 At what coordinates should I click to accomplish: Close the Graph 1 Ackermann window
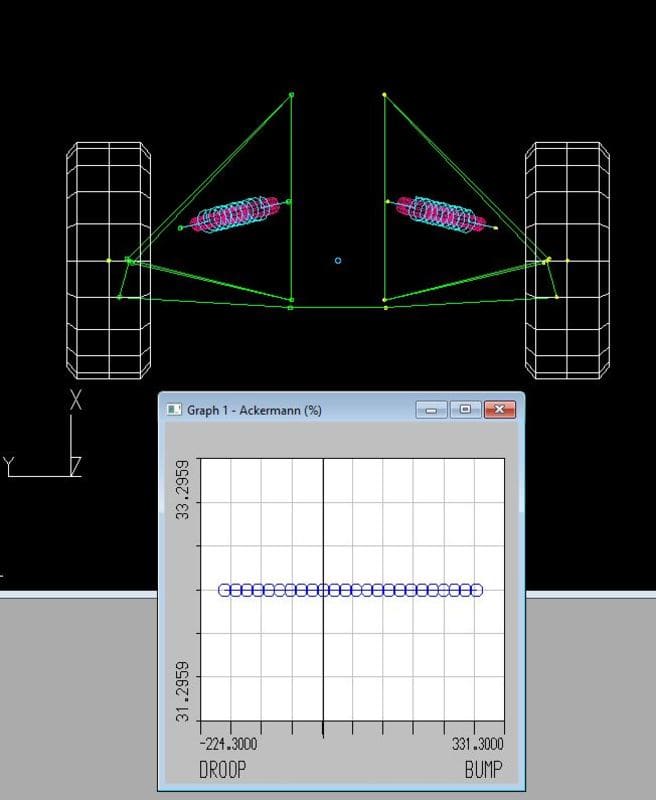(x=499, y=410)
